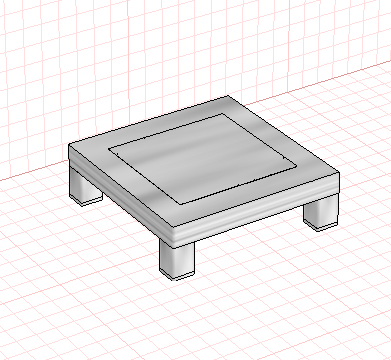Select the front corner table leg

pyautogui.click(x=177, y=260)
